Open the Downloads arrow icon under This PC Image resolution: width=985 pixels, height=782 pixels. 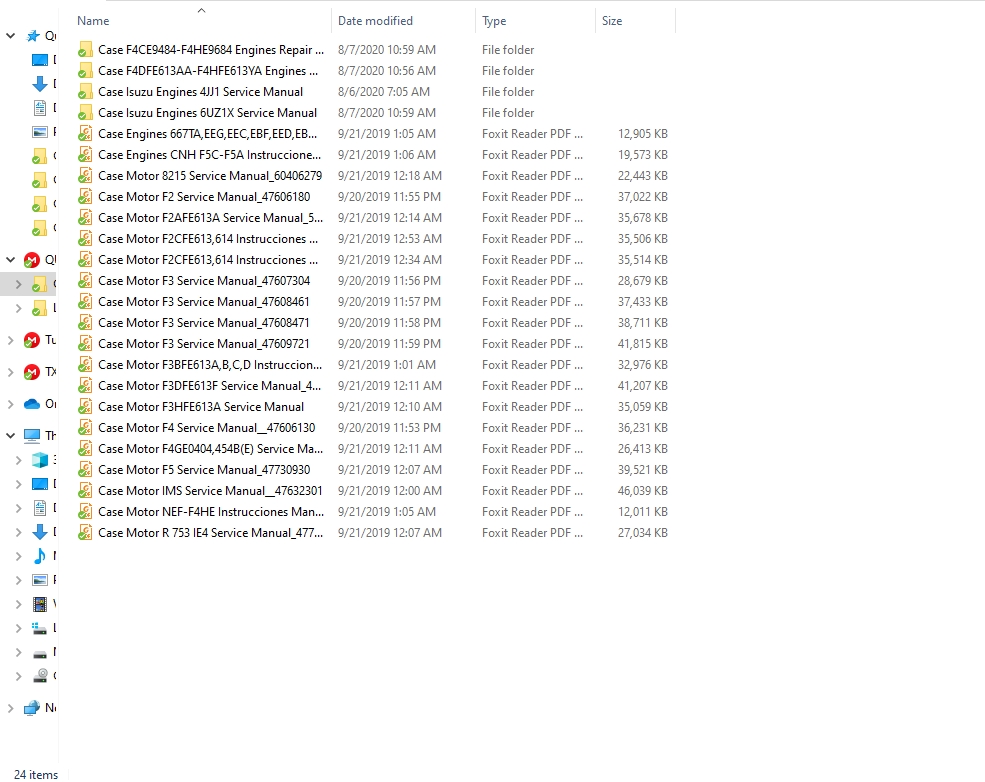[x=40, y=532]
